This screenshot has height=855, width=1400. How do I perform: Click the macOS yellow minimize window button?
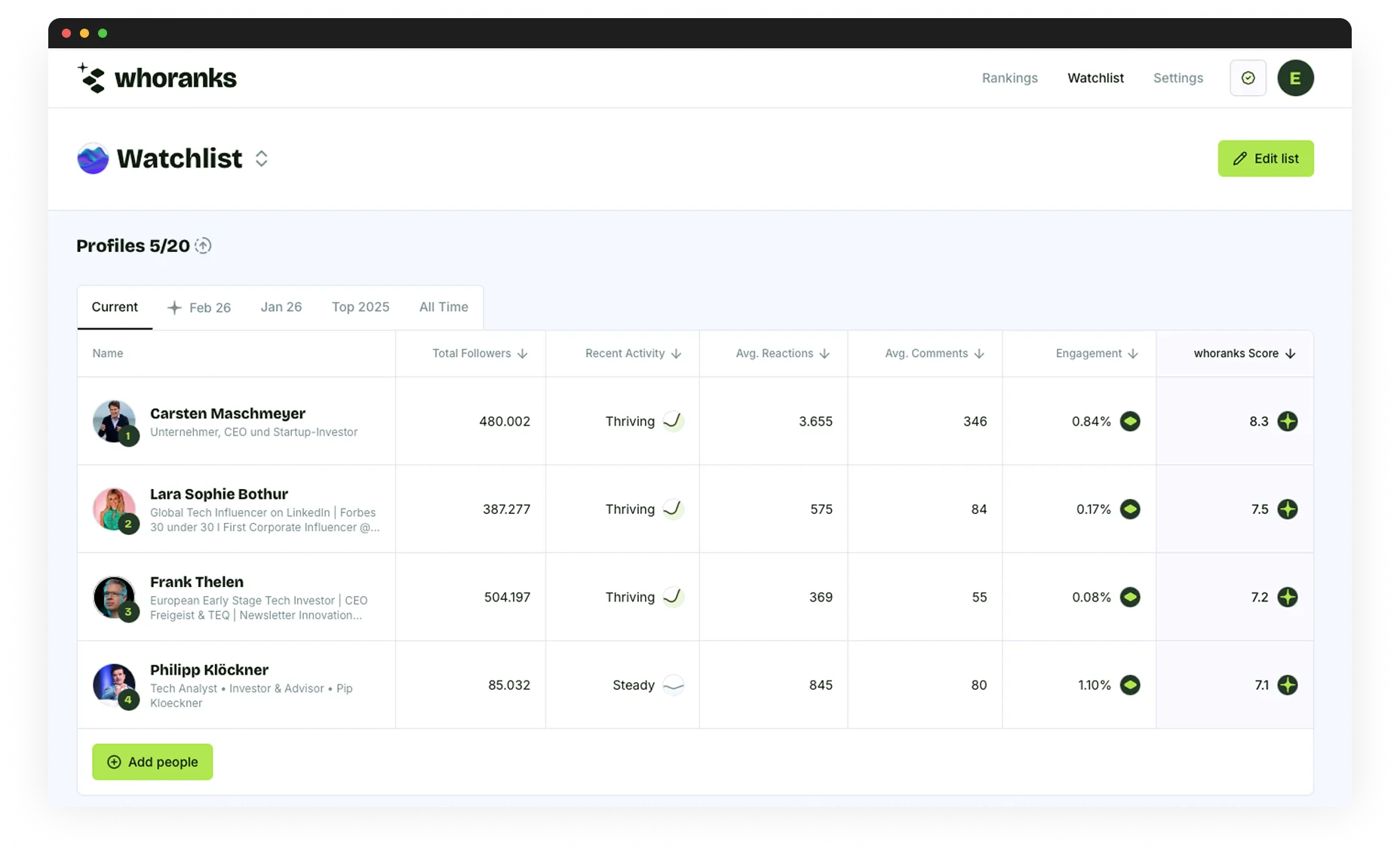tap(84, 33)
